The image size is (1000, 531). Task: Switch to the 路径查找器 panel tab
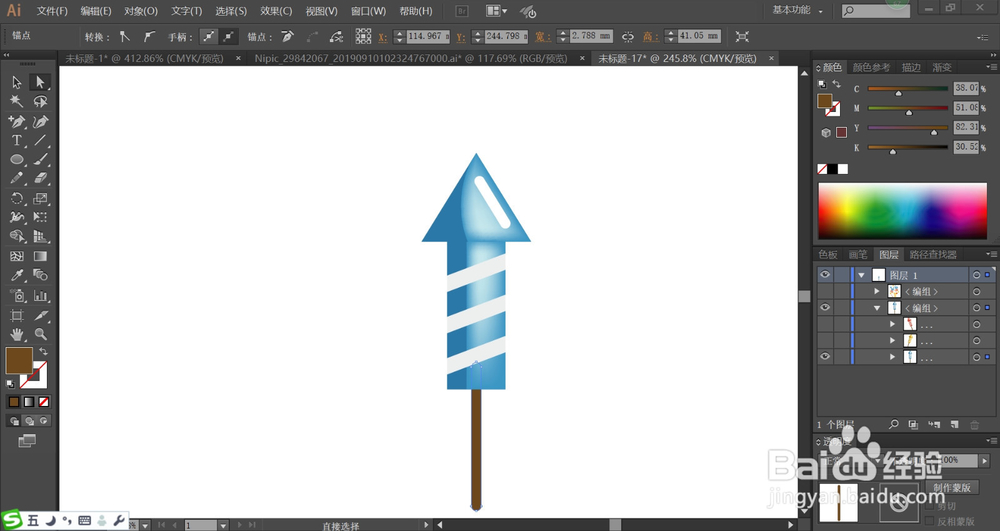933,254
